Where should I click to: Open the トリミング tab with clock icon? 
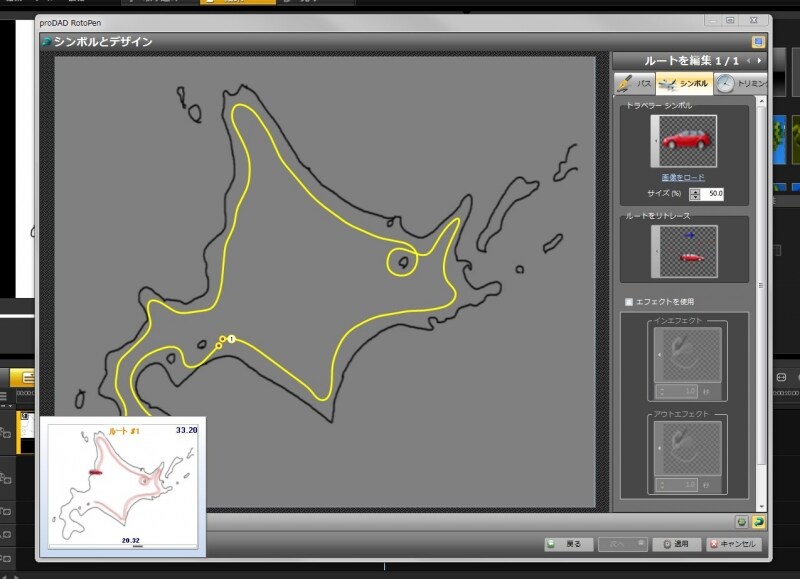coord(740,83)
